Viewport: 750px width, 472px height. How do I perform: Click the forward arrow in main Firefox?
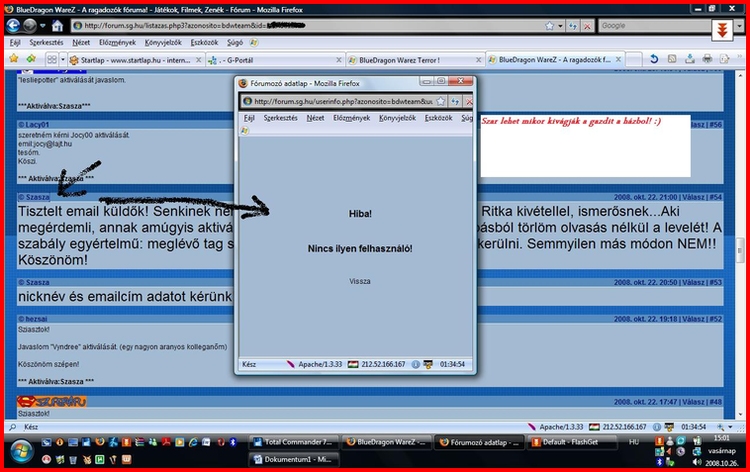pos(32,25)
